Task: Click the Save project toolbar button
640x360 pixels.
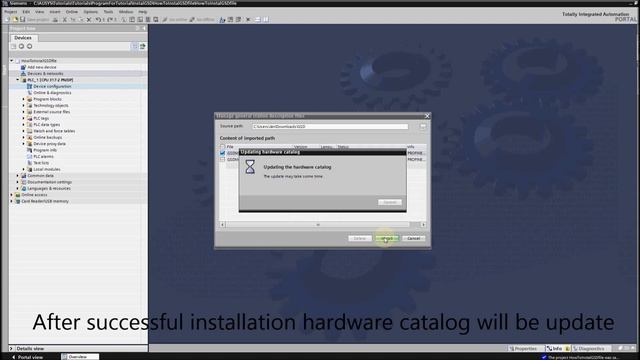Action: 35,20
